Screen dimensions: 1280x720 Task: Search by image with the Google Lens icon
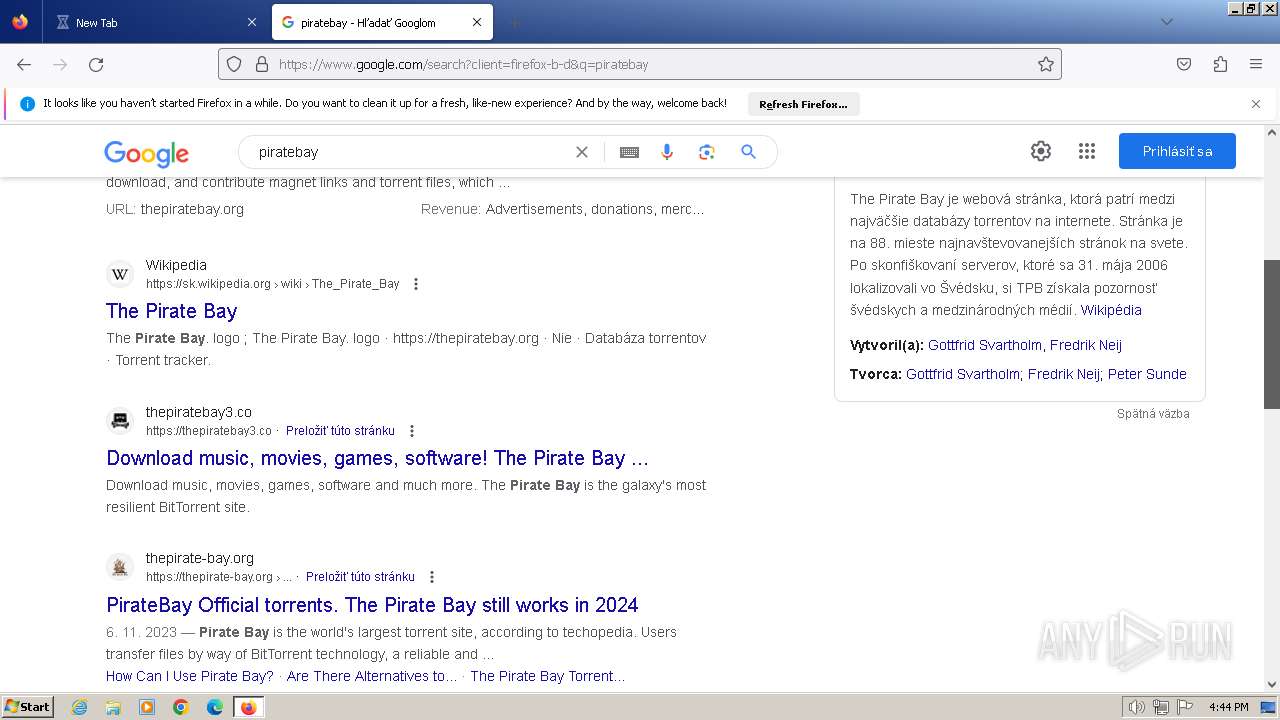[707, 152]
